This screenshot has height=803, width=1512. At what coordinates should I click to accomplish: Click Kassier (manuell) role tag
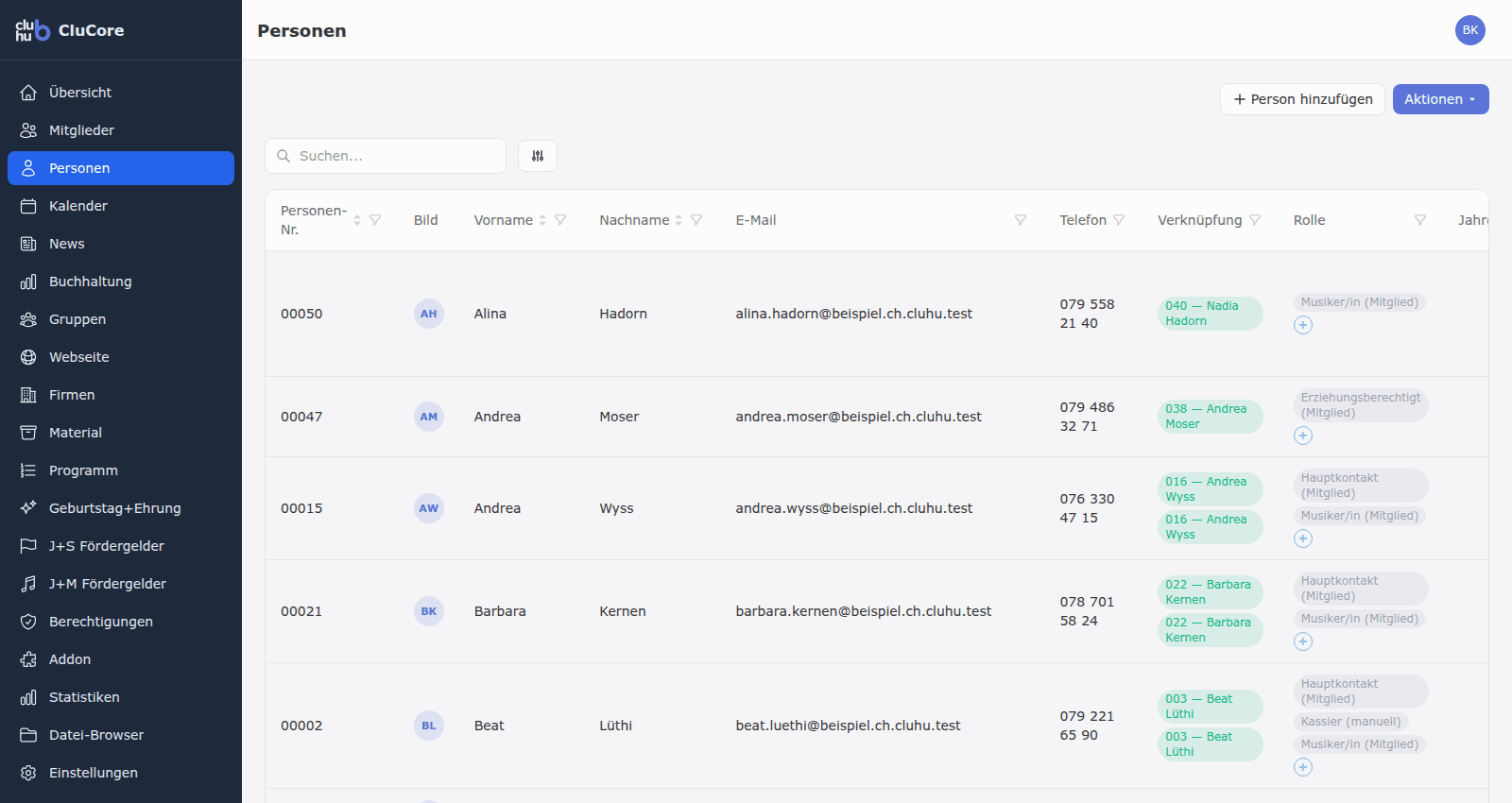click(1350, 722)
